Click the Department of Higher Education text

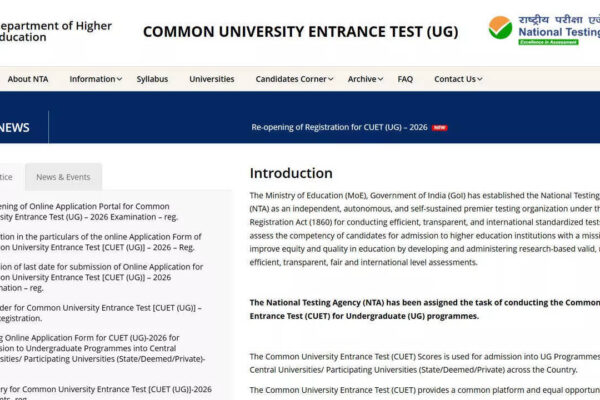coord(56,31)
